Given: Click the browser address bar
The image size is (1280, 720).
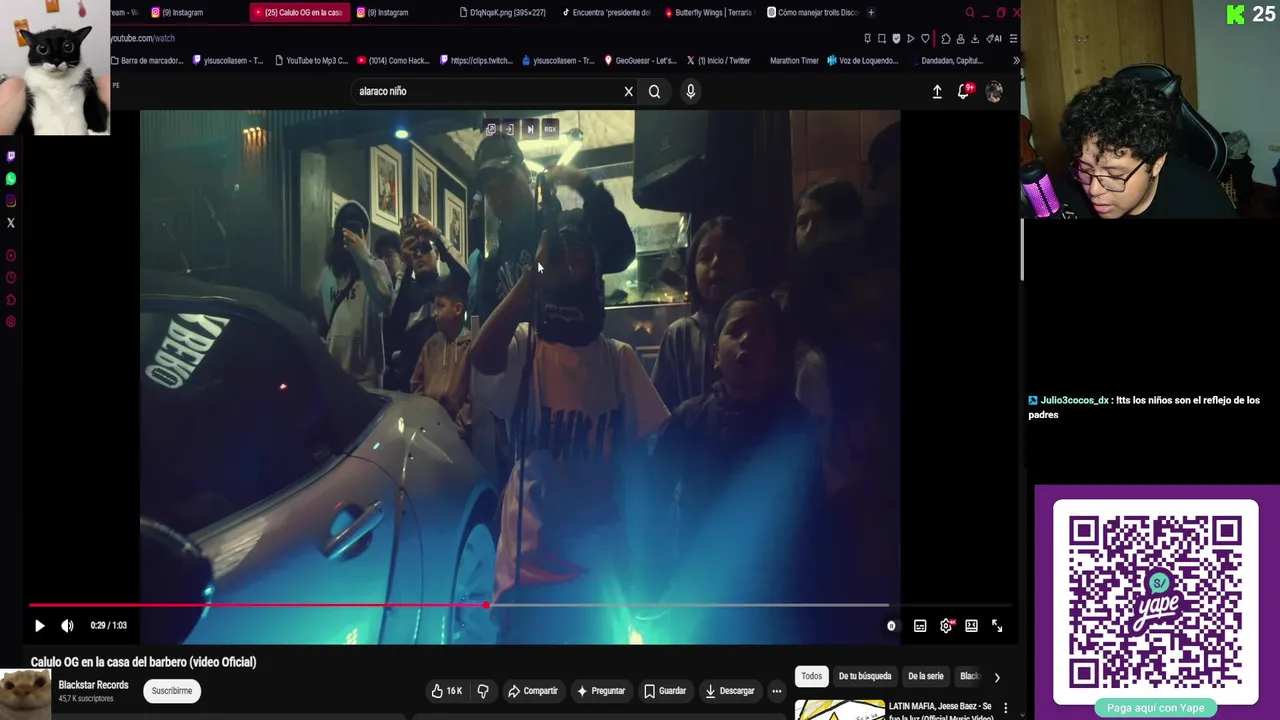Looking at the screenshot, I should (x=480, y=38).
